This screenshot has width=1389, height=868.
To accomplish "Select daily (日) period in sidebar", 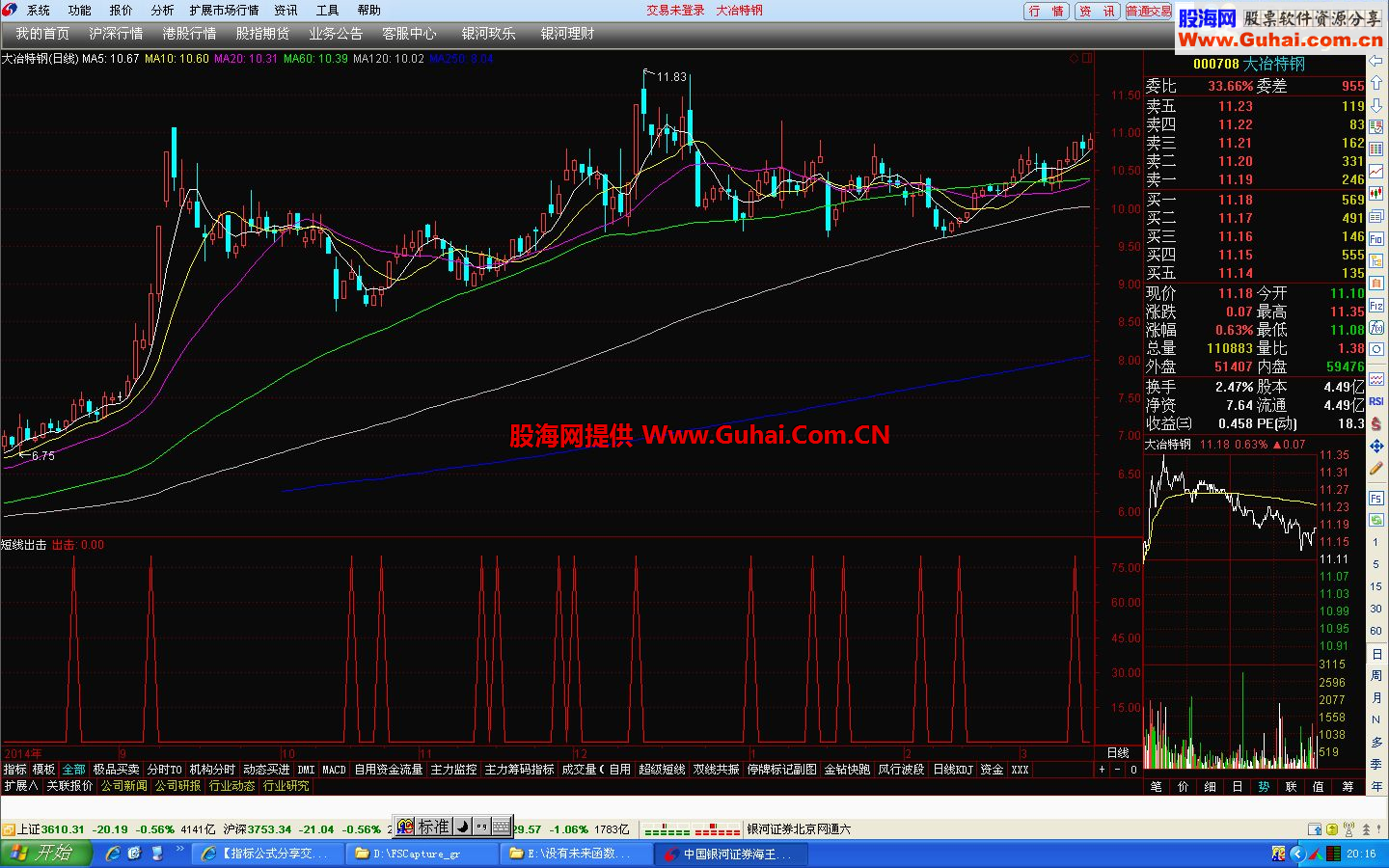I will pos(1376,654).
